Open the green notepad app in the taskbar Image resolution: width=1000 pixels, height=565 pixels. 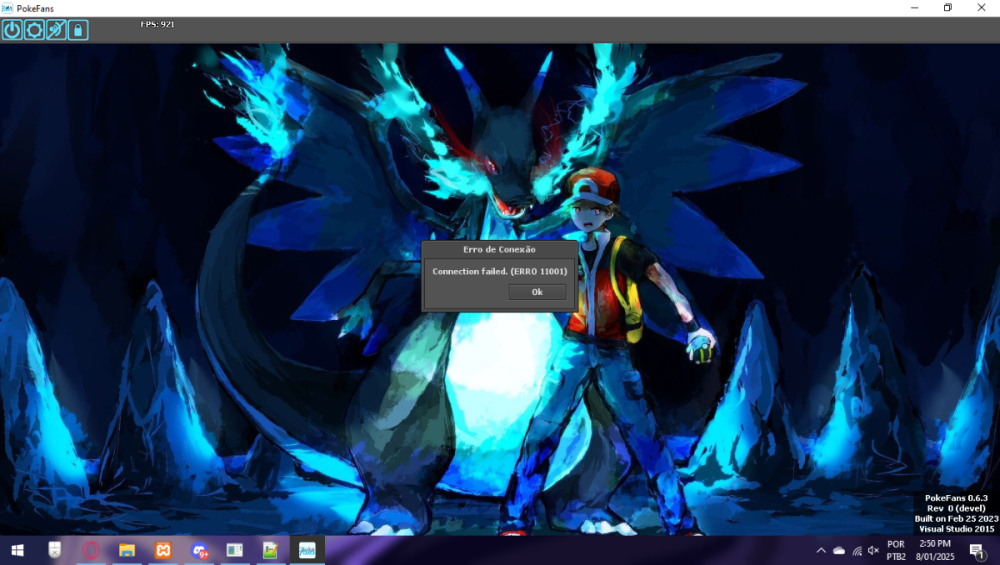(x=270, y=550)
